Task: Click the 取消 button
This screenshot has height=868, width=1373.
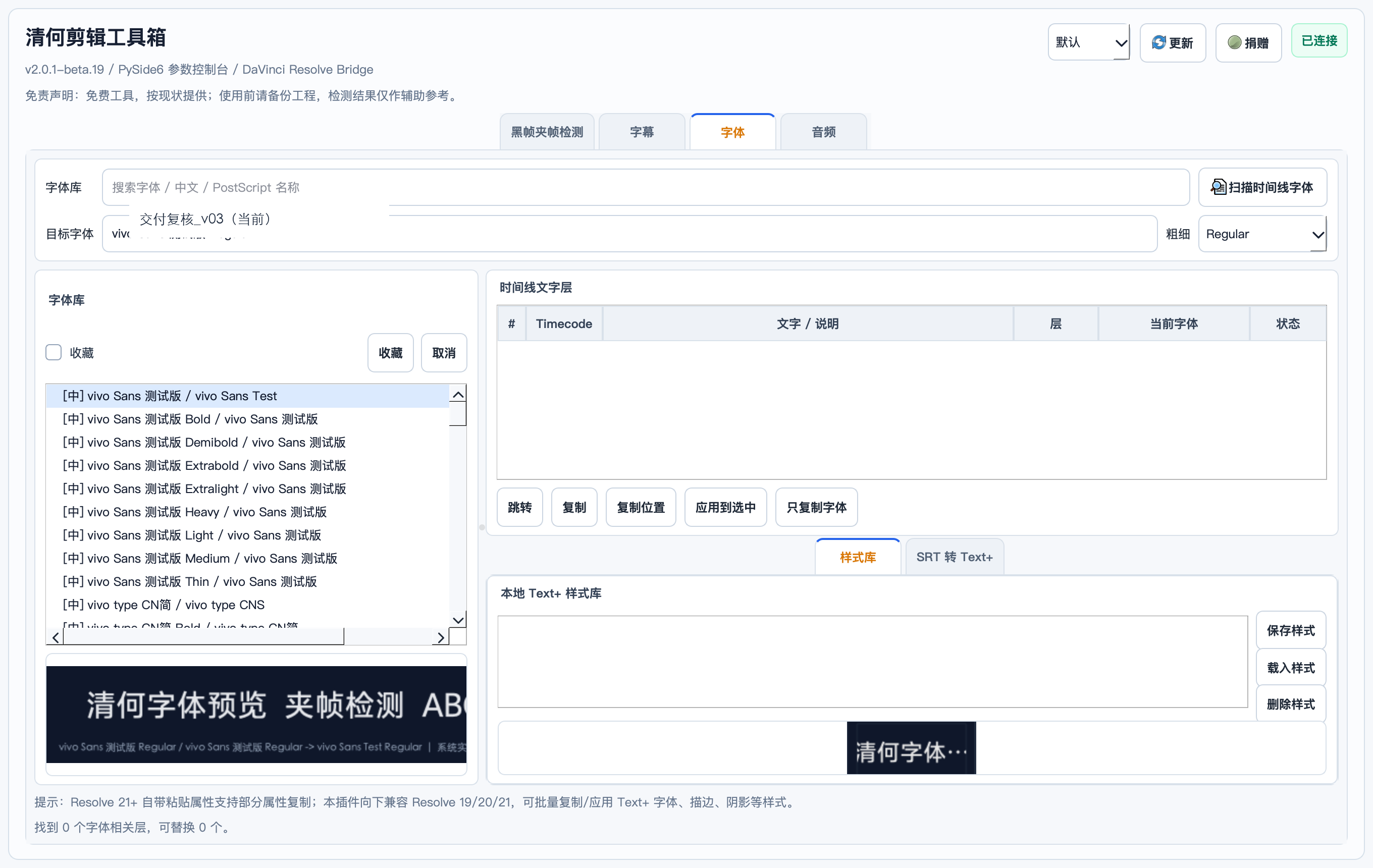Action: [x=444, y=353]
